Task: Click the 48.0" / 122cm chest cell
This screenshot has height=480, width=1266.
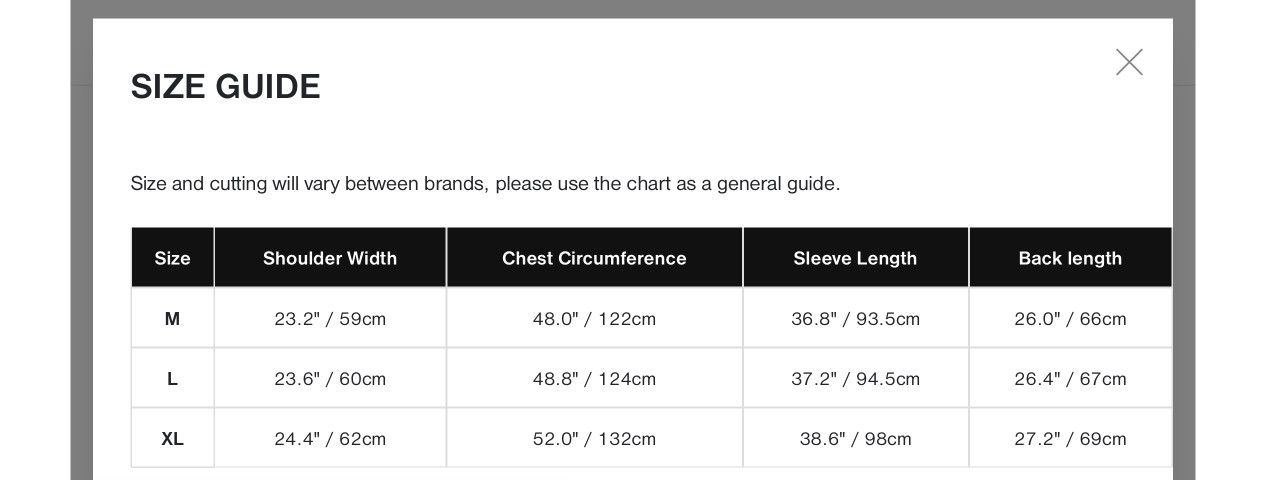Action: pyautogui.click(x=594, y=318)
